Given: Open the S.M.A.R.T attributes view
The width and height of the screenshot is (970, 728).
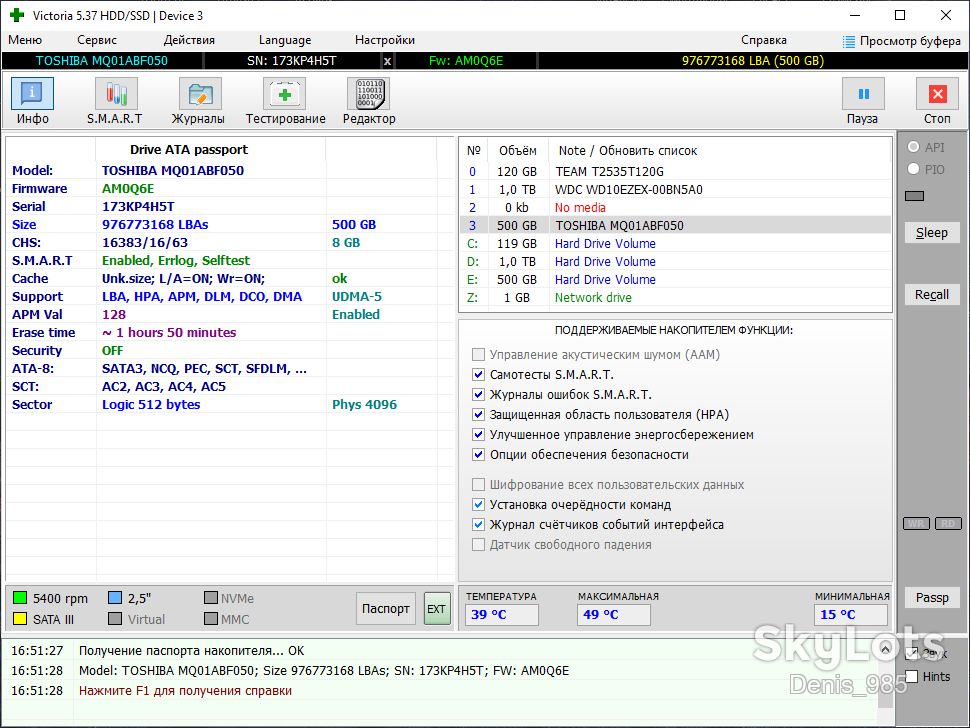Looking at the screenshot, I should tap(116, 94).
